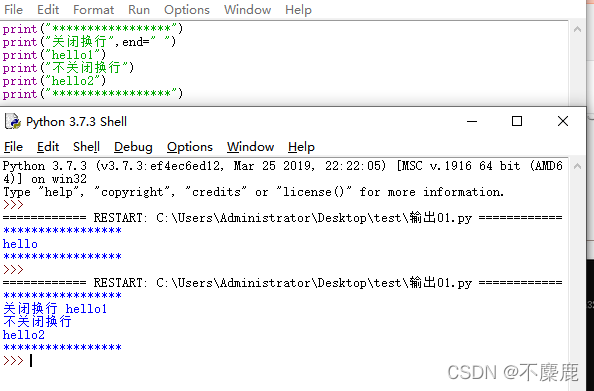Place cursor in print("hello1") code line
The width and height of the screenshot is (594, 391).
(x=54, y=55)
